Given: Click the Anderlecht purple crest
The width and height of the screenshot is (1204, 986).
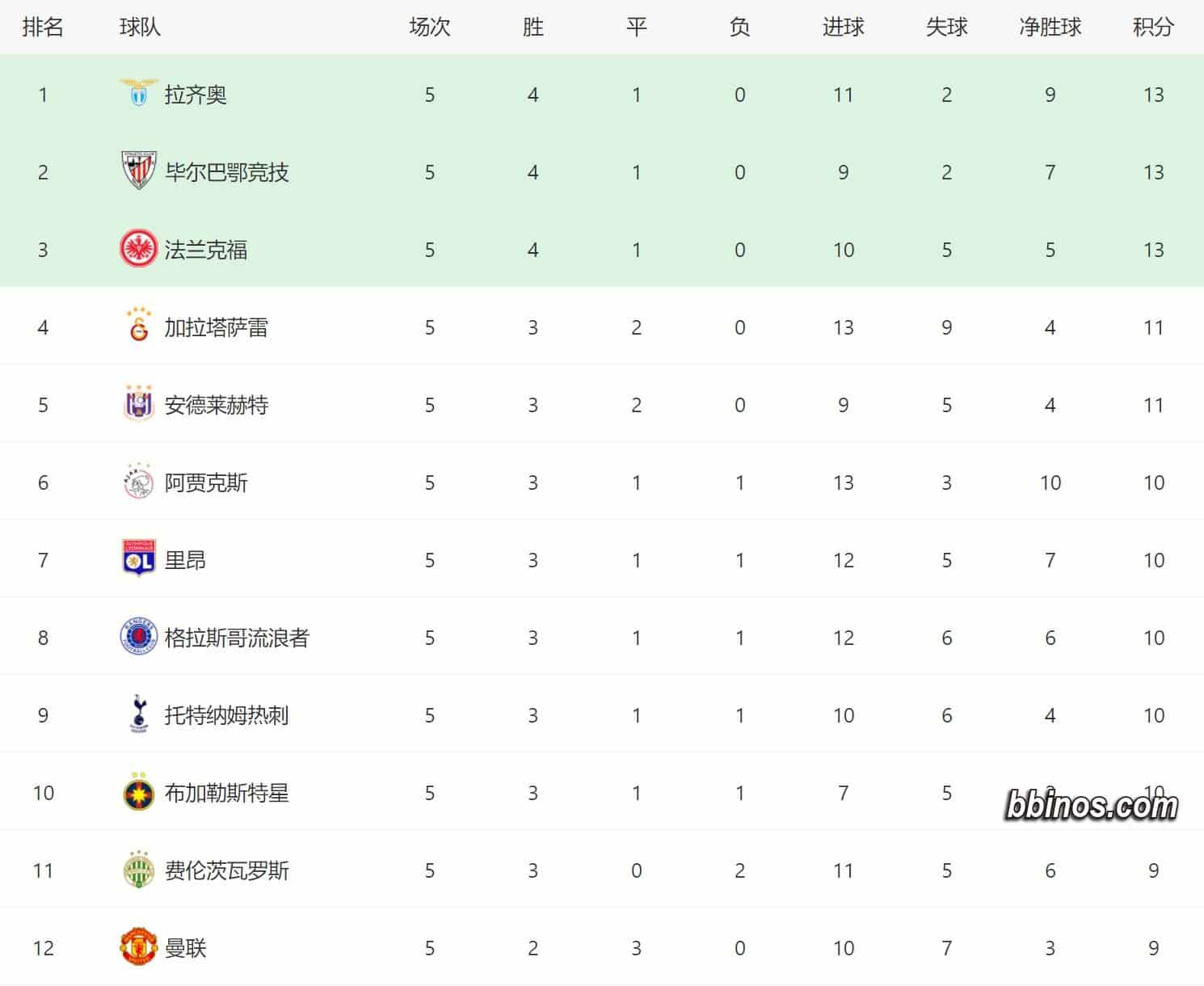Looking at the screenshot, I should coord(138,403).
